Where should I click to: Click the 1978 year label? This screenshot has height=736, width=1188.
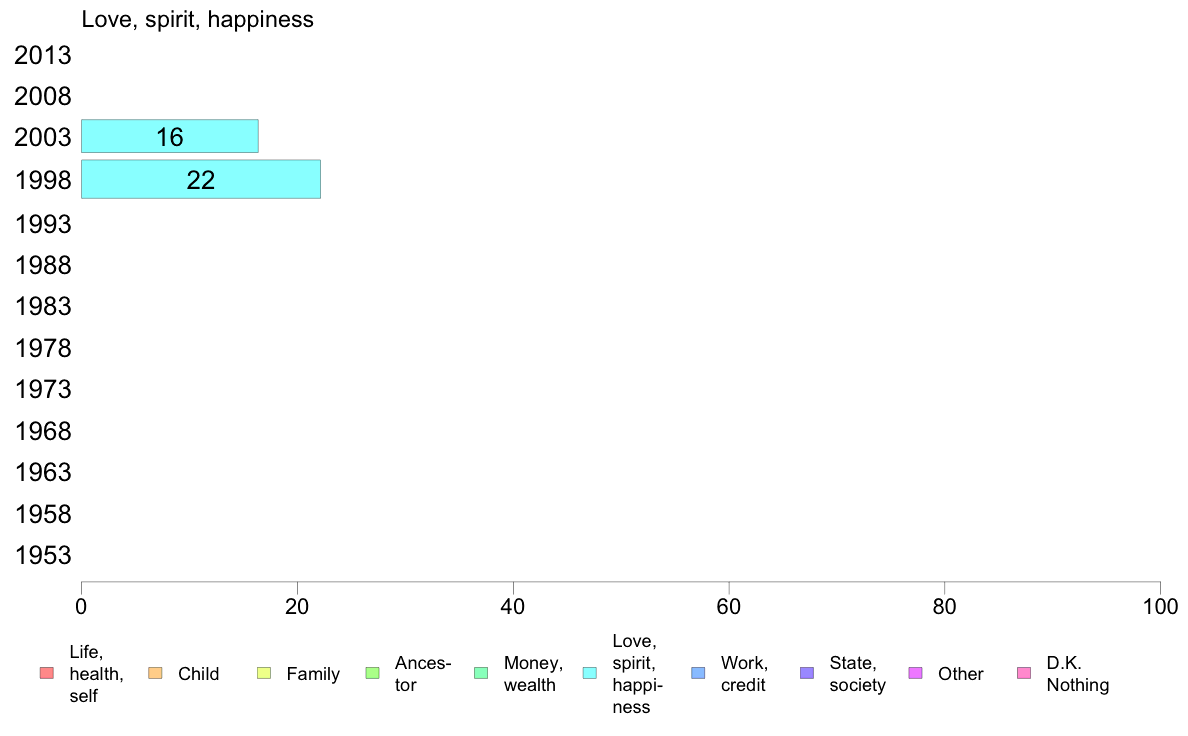(42, 349)
